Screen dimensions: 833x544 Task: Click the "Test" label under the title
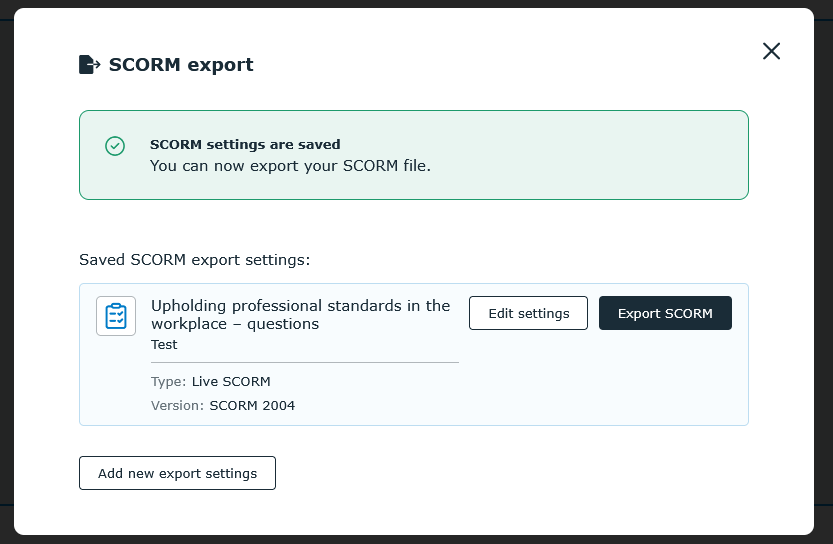(164, 345)
